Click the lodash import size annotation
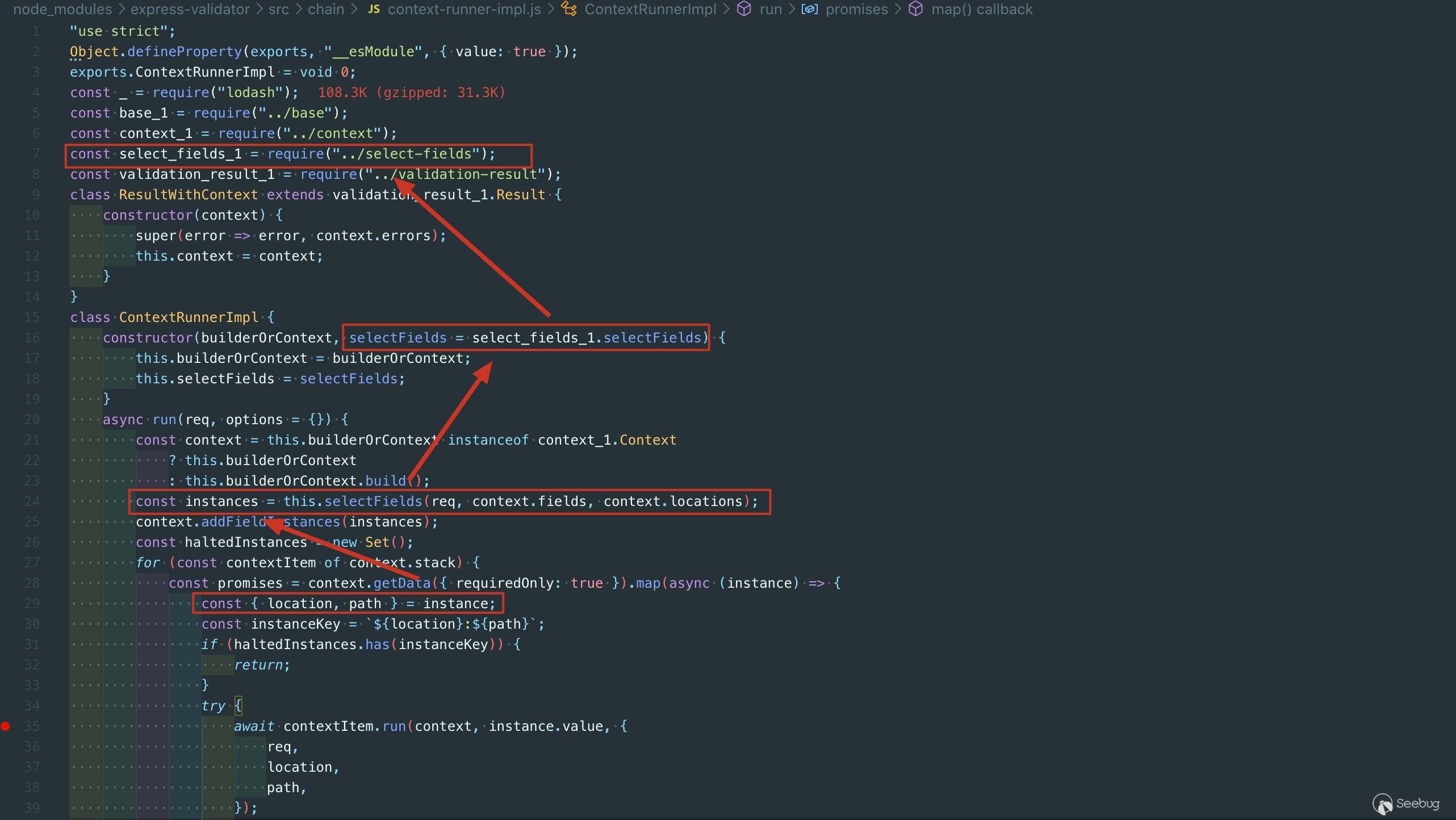 (x=411, y=93)
